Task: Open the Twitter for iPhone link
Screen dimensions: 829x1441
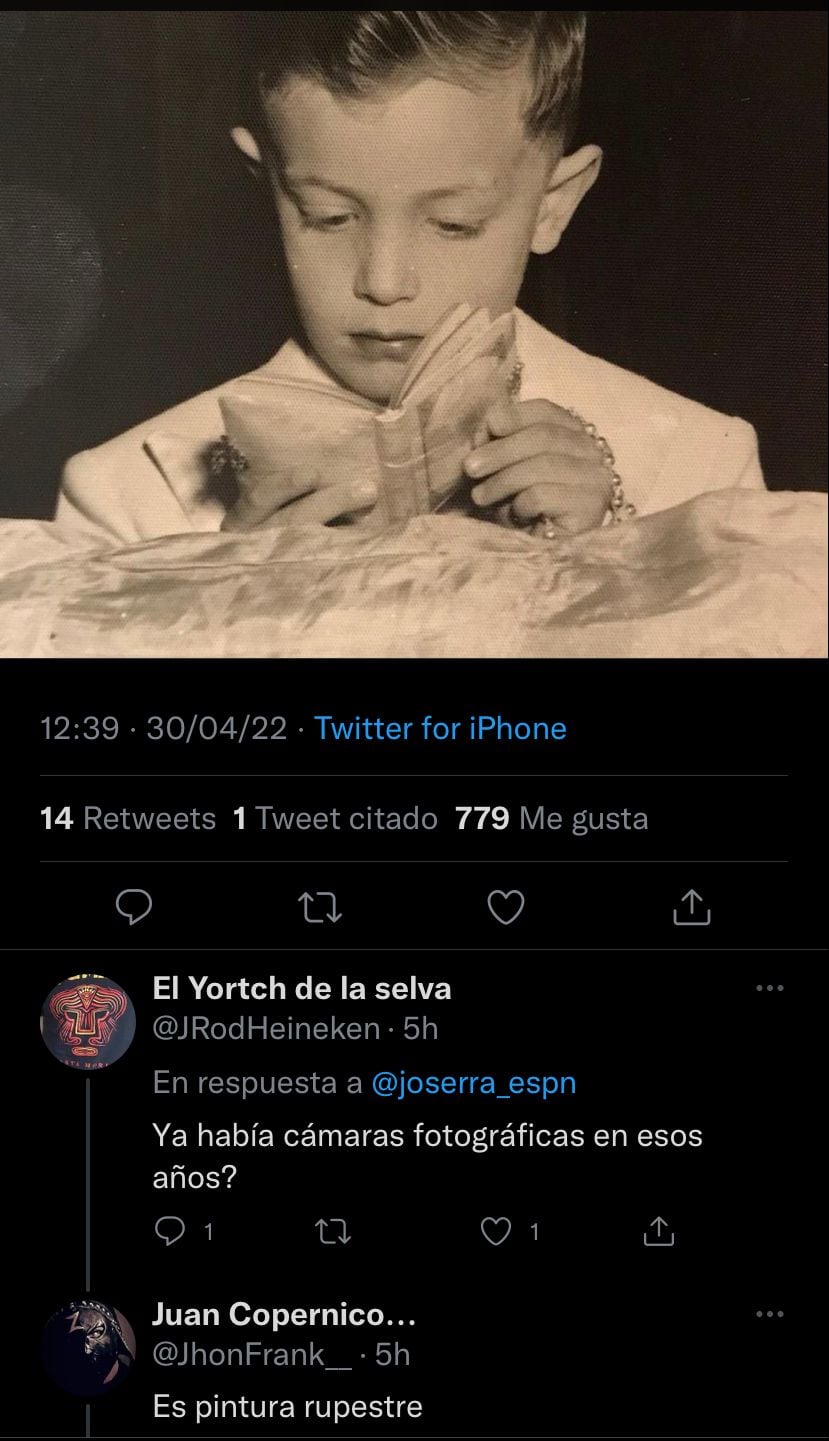Action: 440,728
